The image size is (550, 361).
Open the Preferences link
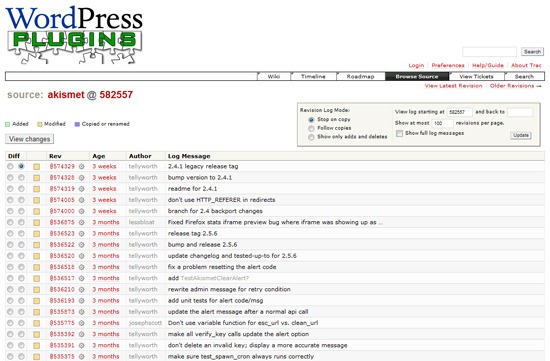tap(448, 66)
